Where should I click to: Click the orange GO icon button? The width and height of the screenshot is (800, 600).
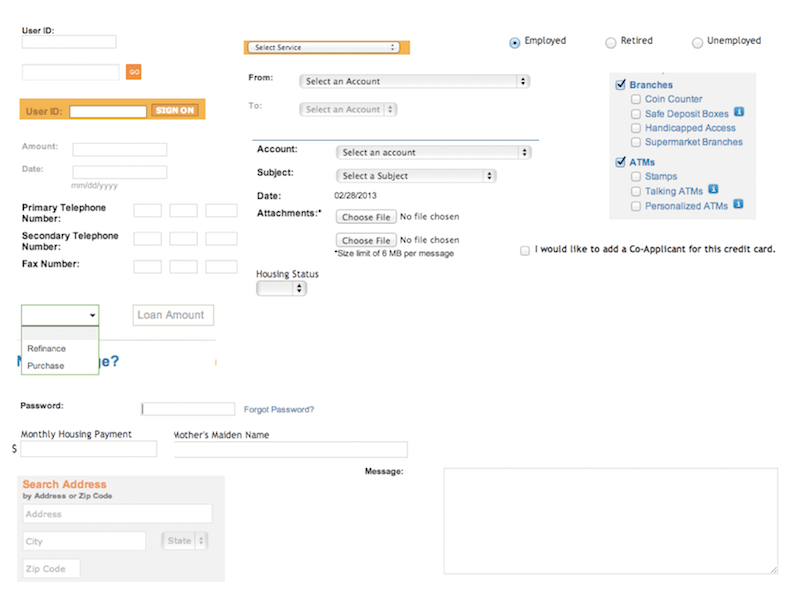(x=133, y=72)
